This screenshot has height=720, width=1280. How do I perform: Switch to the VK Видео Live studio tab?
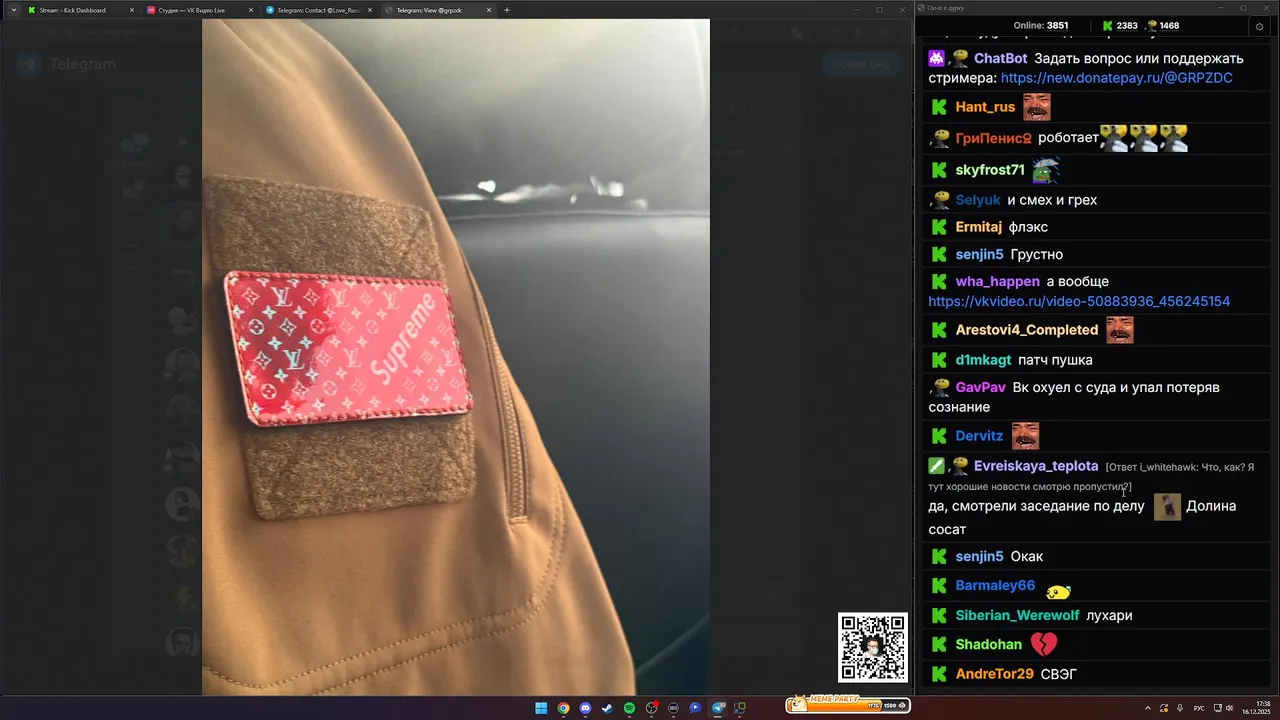coord(198,10)
